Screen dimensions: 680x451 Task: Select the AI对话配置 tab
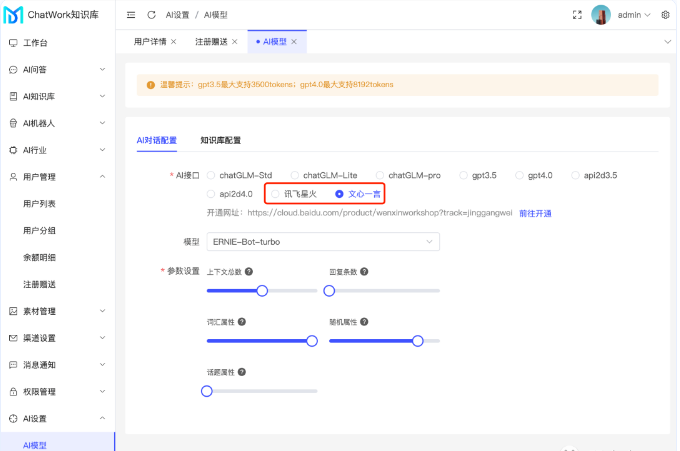point(157,141)
